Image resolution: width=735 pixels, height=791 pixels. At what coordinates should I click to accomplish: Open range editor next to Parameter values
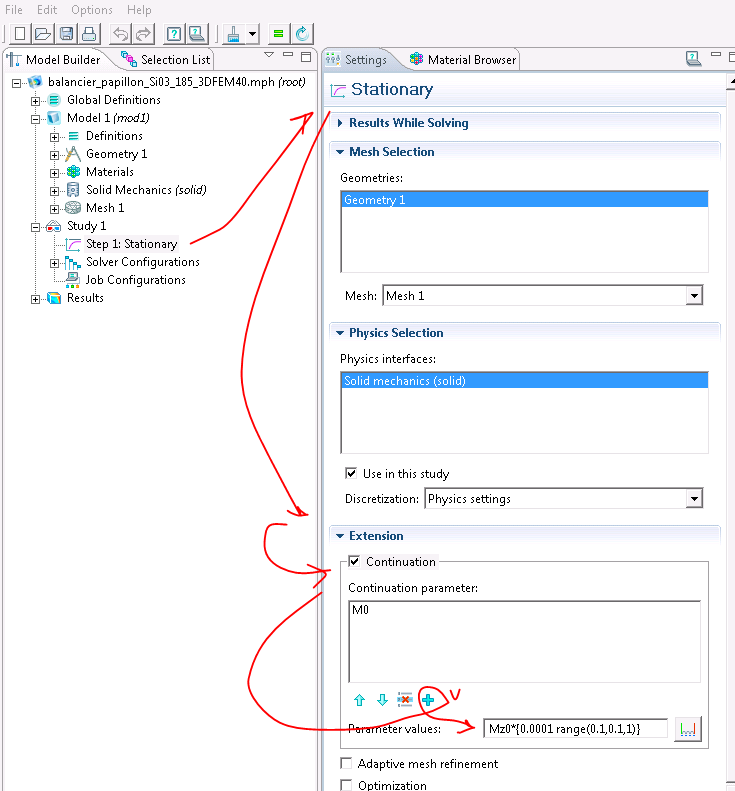[687, 729]
